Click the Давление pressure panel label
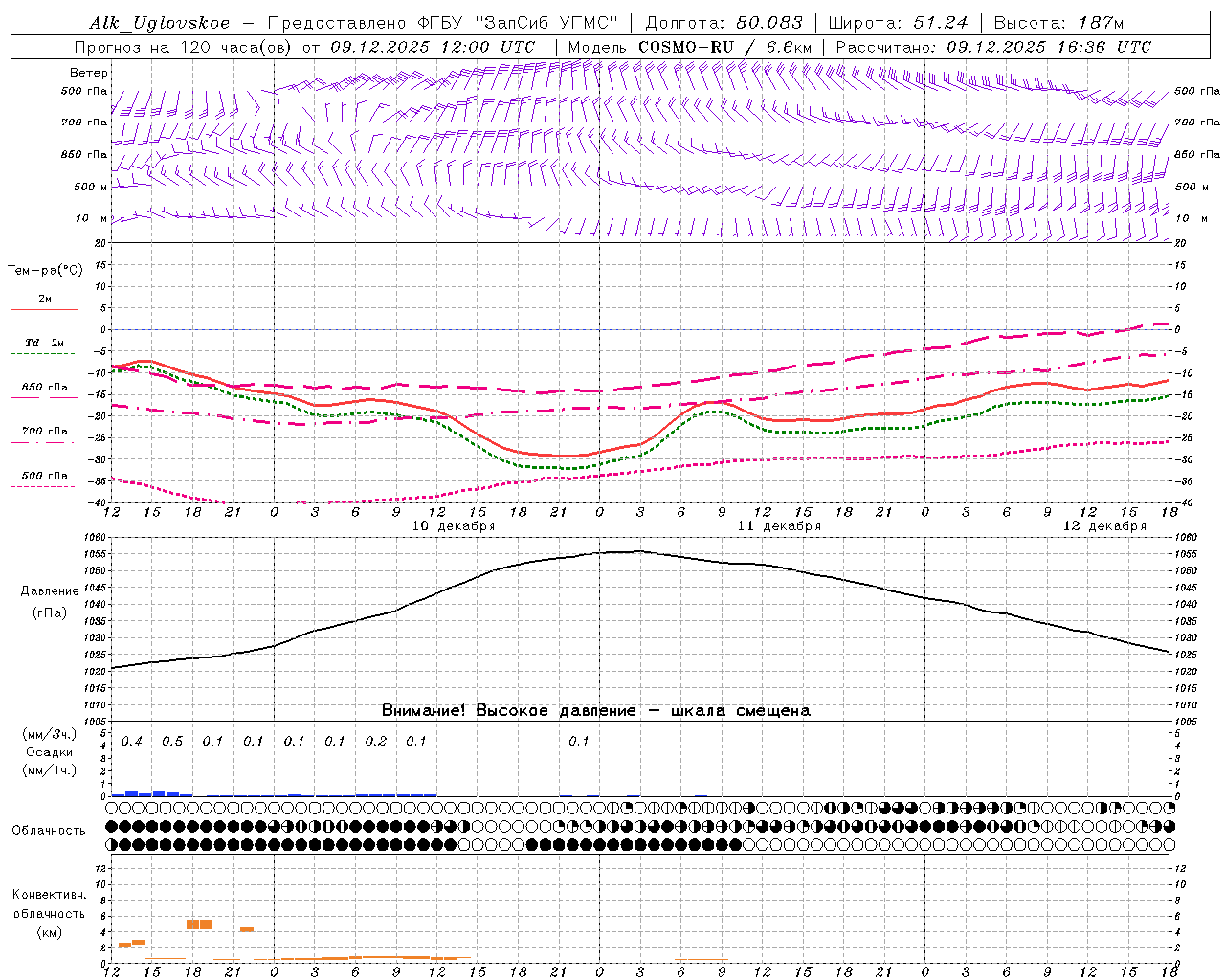This screenshot has width=1225, height=980. click(50, 591)
